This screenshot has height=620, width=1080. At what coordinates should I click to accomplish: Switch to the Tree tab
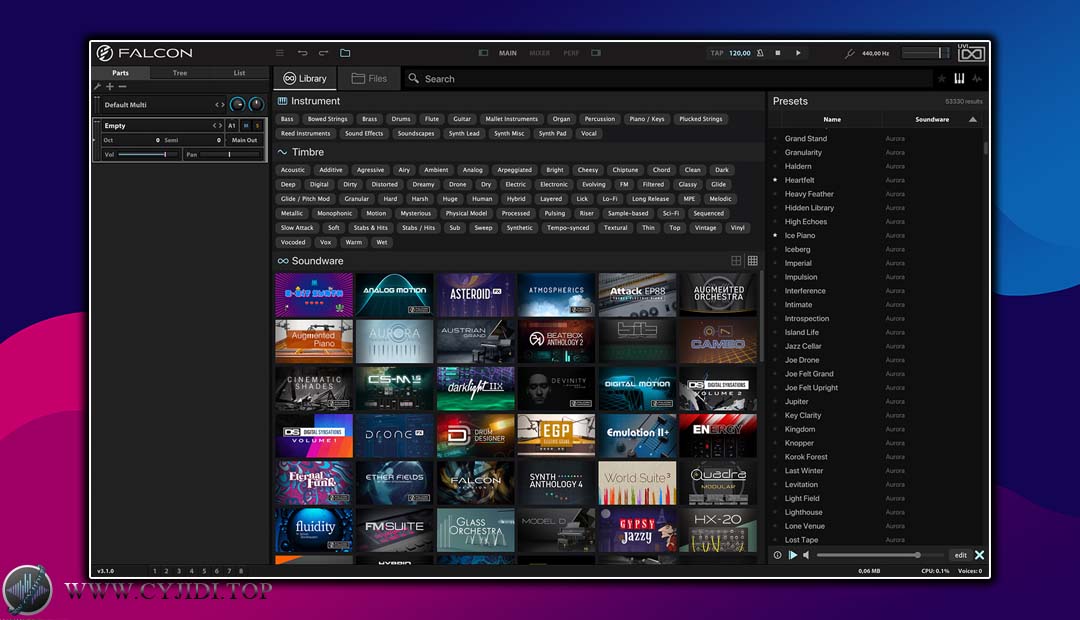point(180,72)
